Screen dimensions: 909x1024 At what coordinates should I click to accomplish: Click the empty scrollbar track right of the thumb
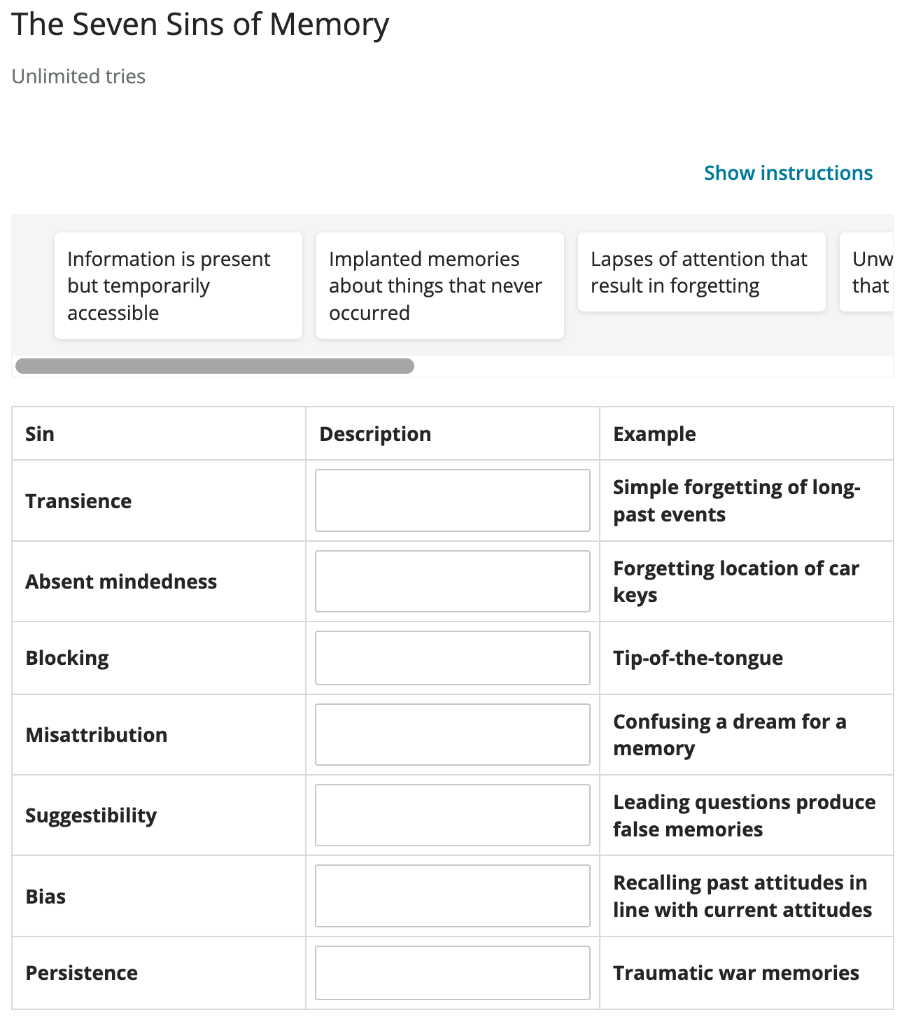pyautogui.click(x=650, y=366)
